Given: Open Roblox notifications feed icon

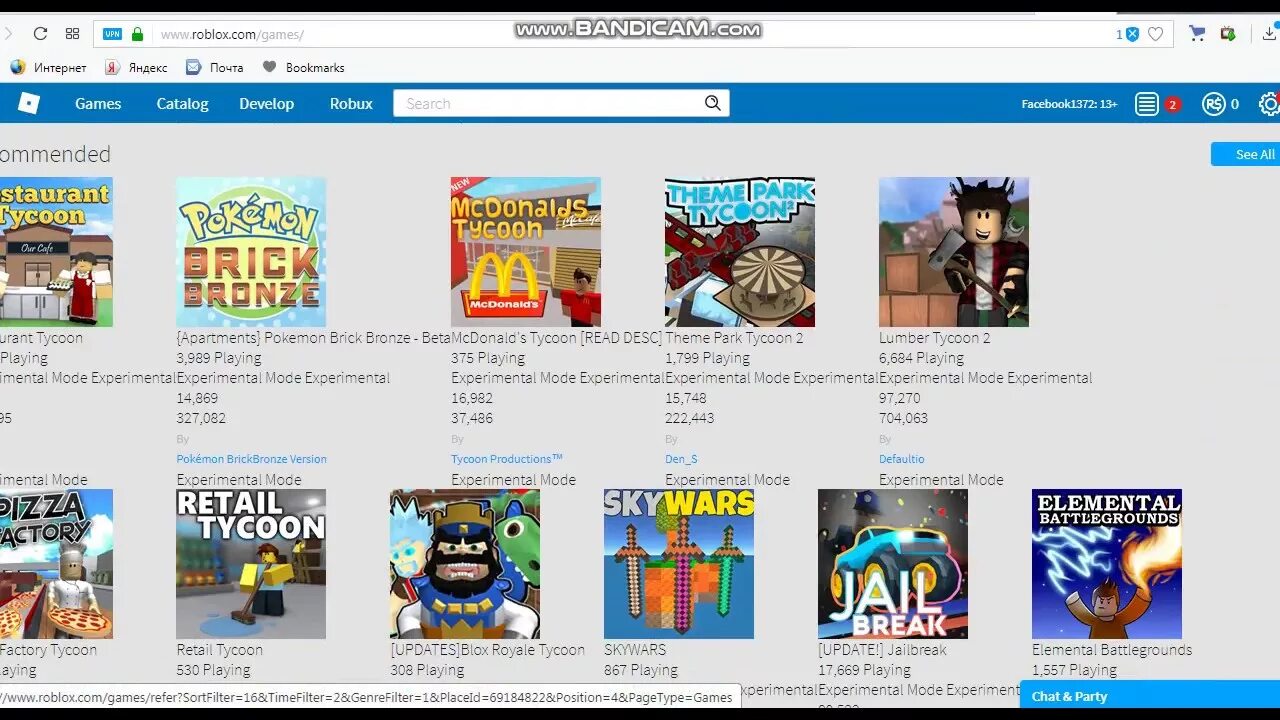Looking at the screenshot, I should (1147, 104).
